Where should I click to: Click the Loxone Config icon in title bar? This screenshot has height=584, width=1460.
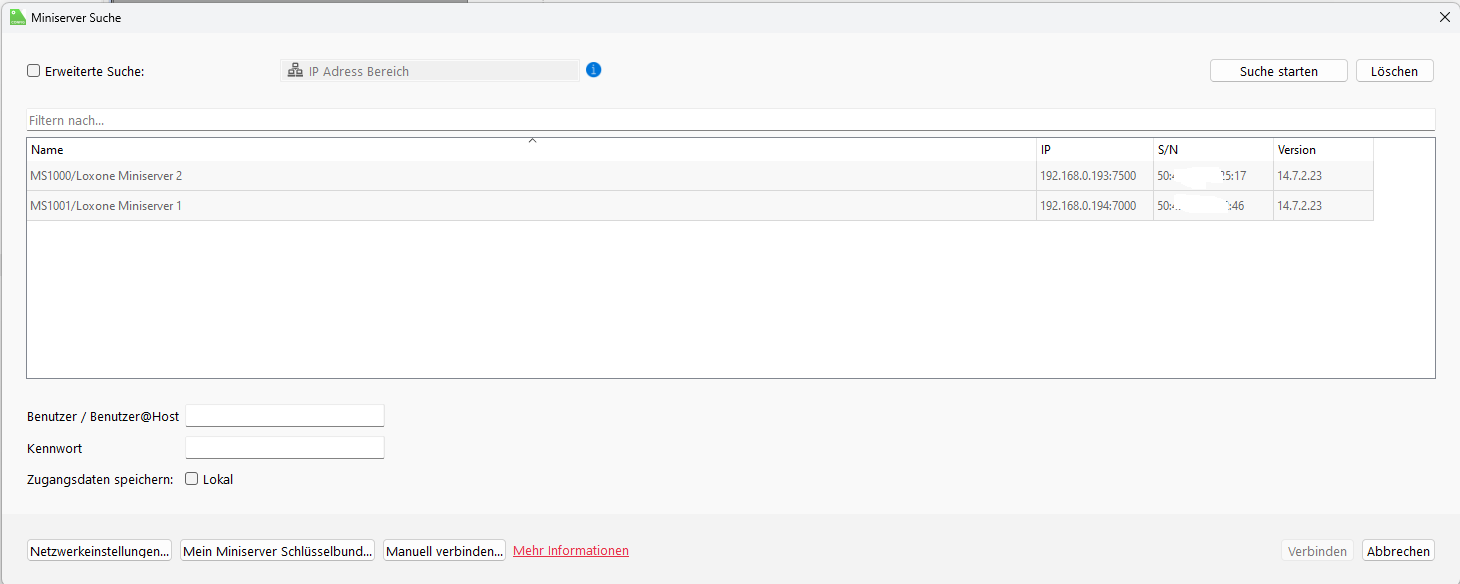(18, 17)
